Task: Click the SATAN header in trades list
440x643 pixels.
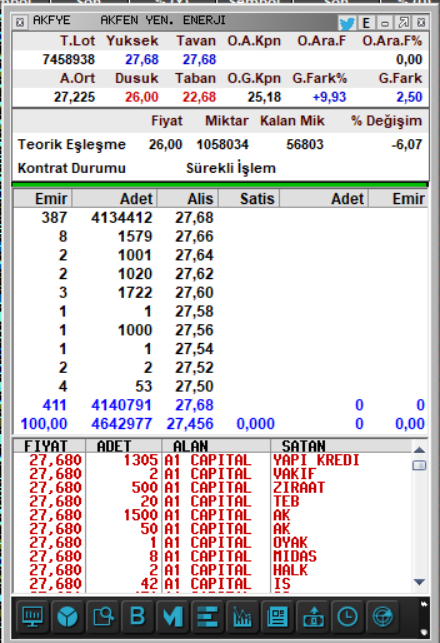Action: click(x=341, y=446)
